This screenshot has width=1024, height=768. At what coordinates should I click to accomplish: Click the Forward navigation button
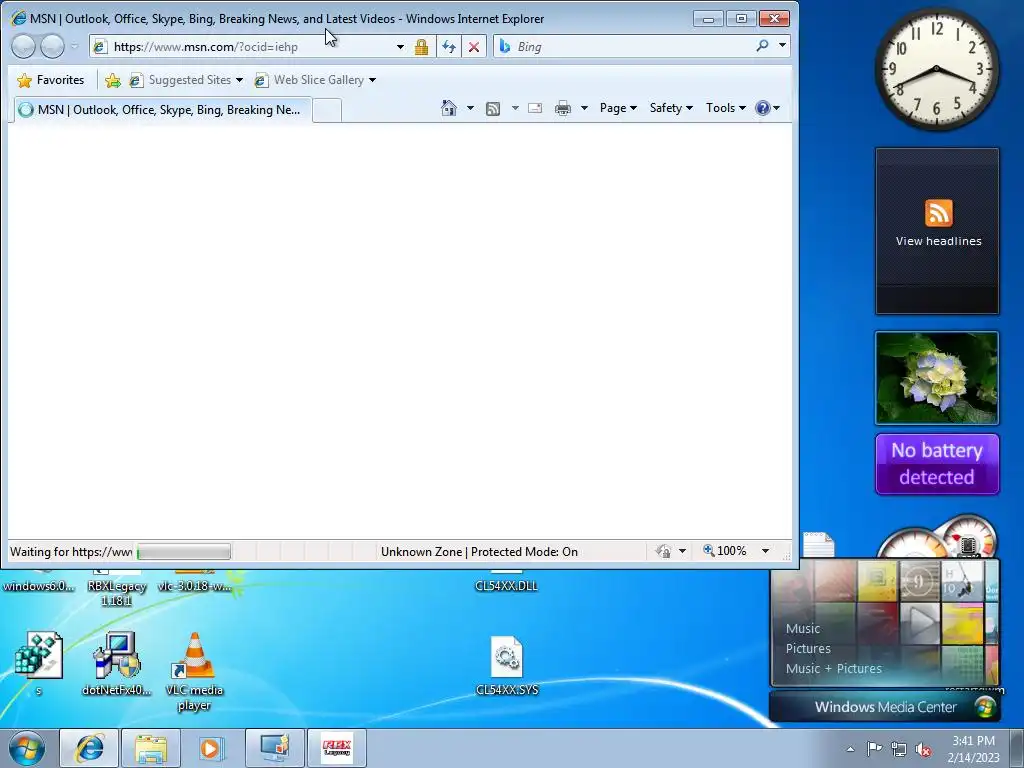(x=52, y=46)
